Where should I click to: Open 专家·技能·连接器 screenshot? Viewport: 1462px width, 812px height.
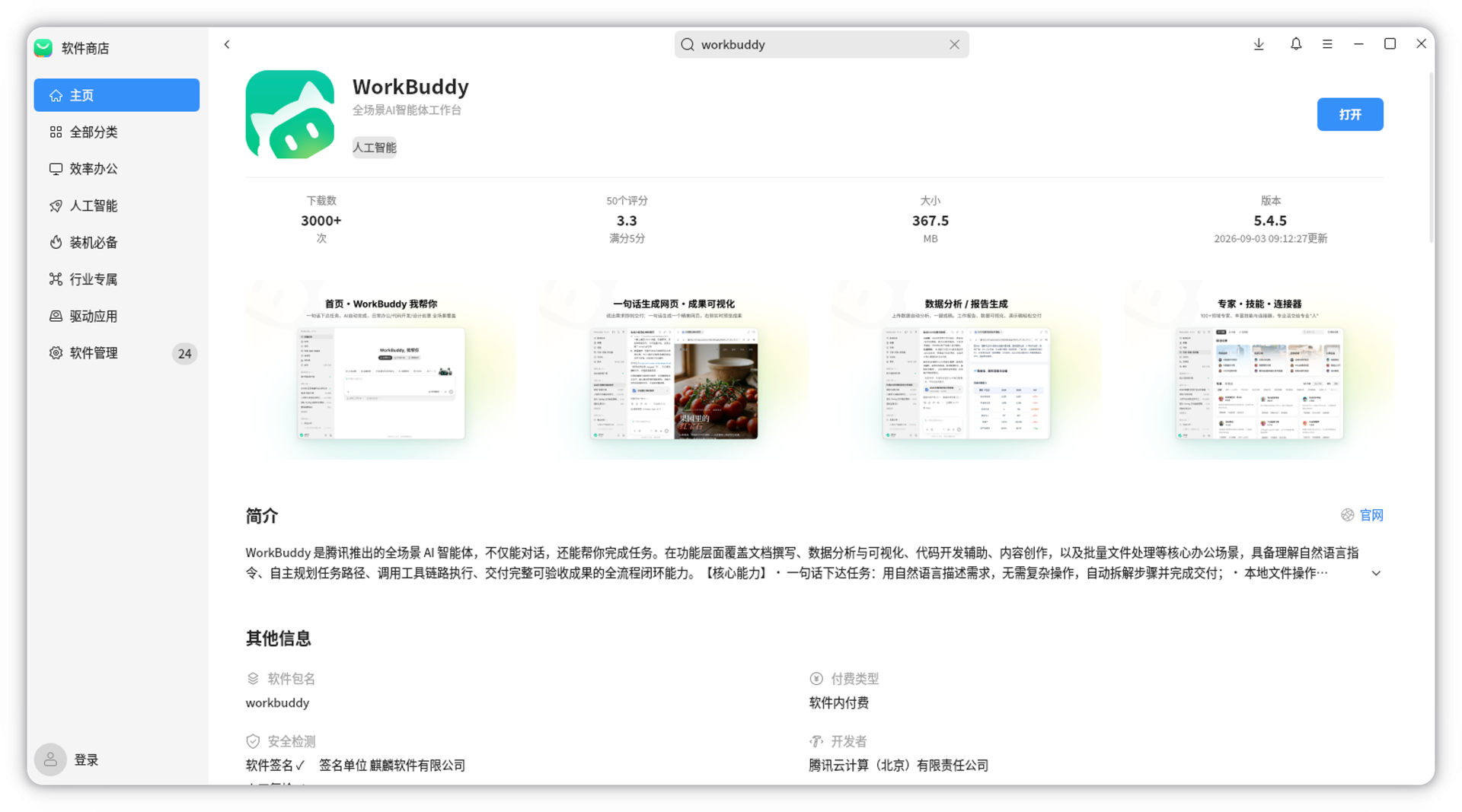click(1259, 370)
